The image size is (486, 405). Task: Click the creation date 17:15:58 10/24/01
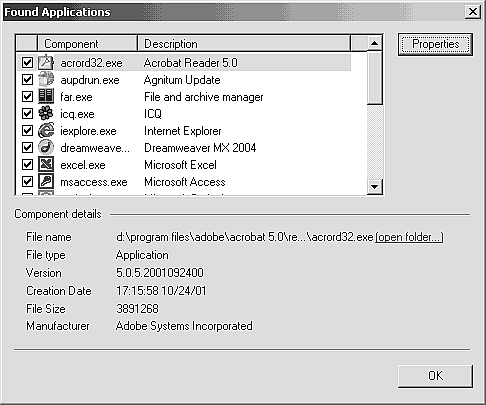tap(161, 291)
